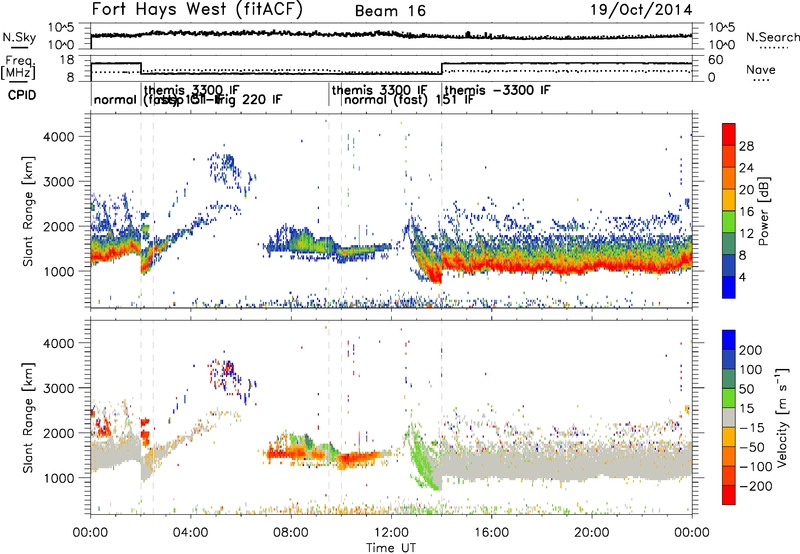Click 'Slant Range [km]' label of power panel

coord(28,211)
